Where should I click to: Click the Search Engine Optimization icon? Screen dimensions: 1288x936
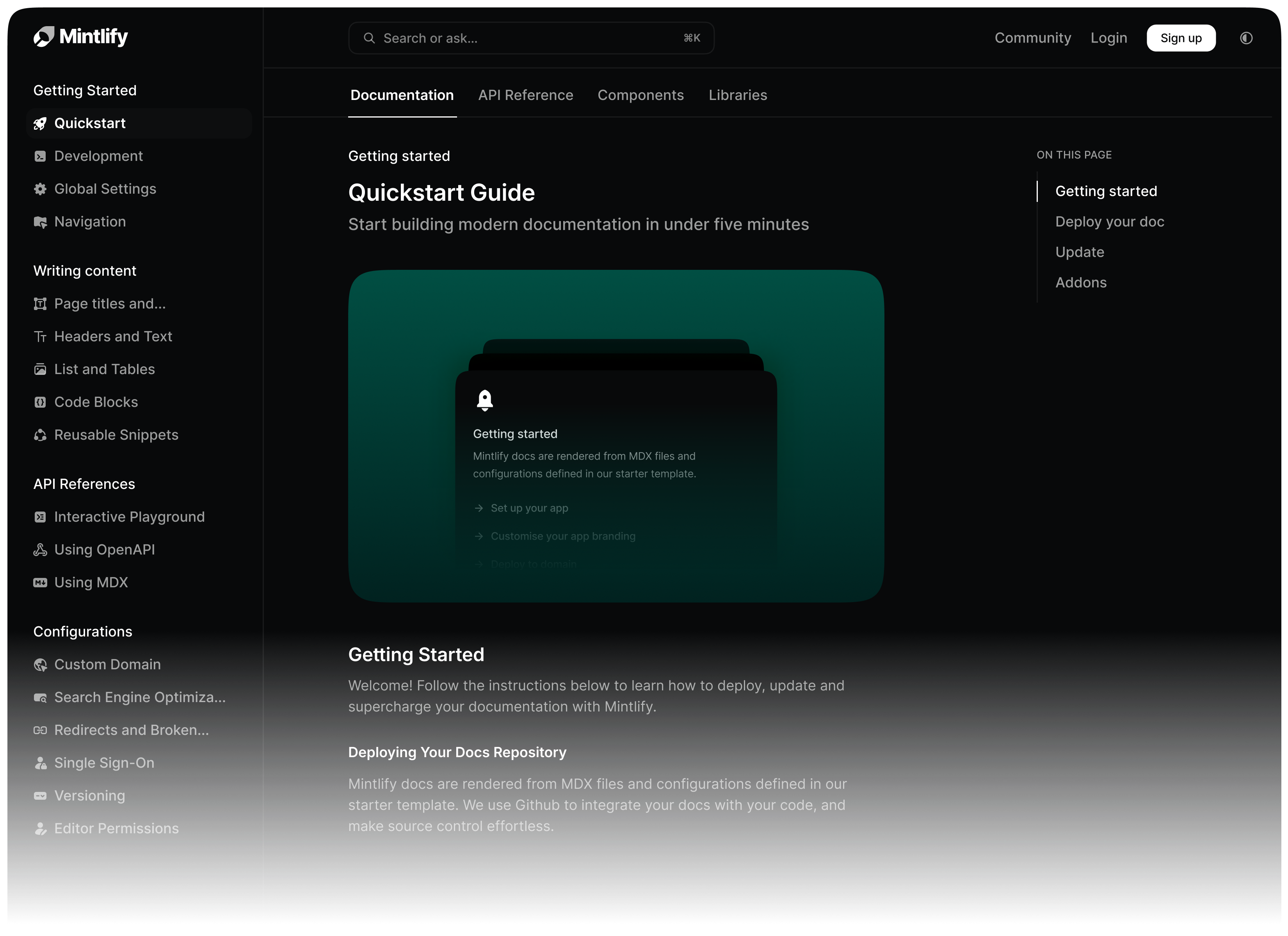[x=40, y=698]
